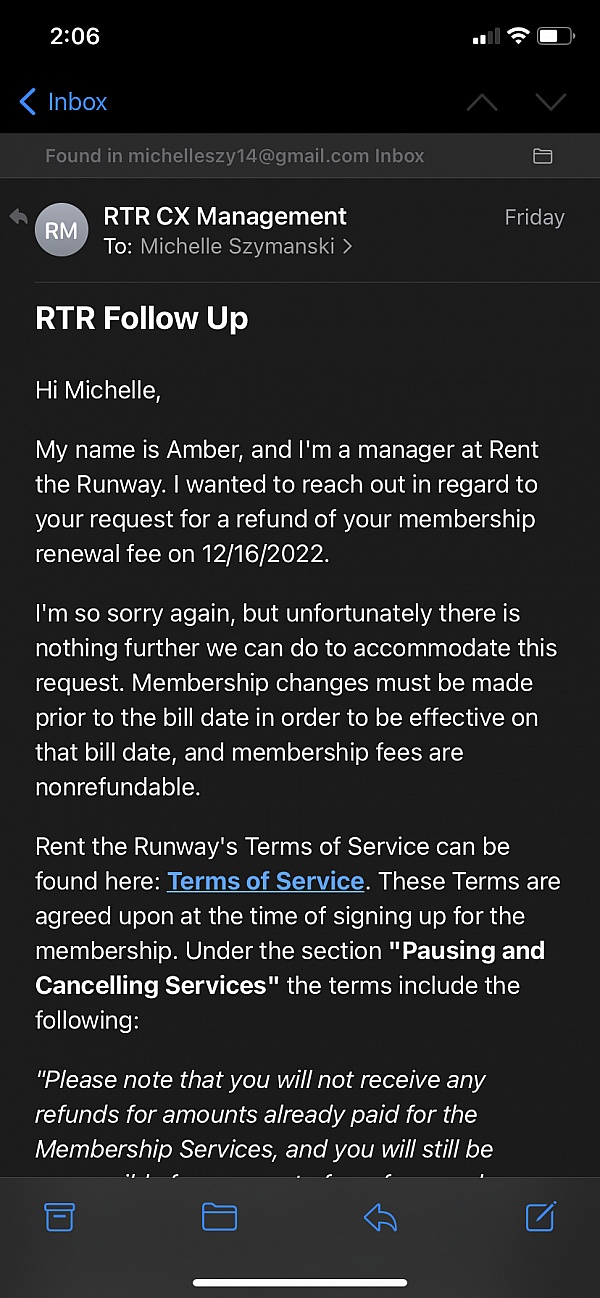Toggle the battery indicator in the status bar
The width and height of the screenshot is (600, 1298).
[556, 35]
